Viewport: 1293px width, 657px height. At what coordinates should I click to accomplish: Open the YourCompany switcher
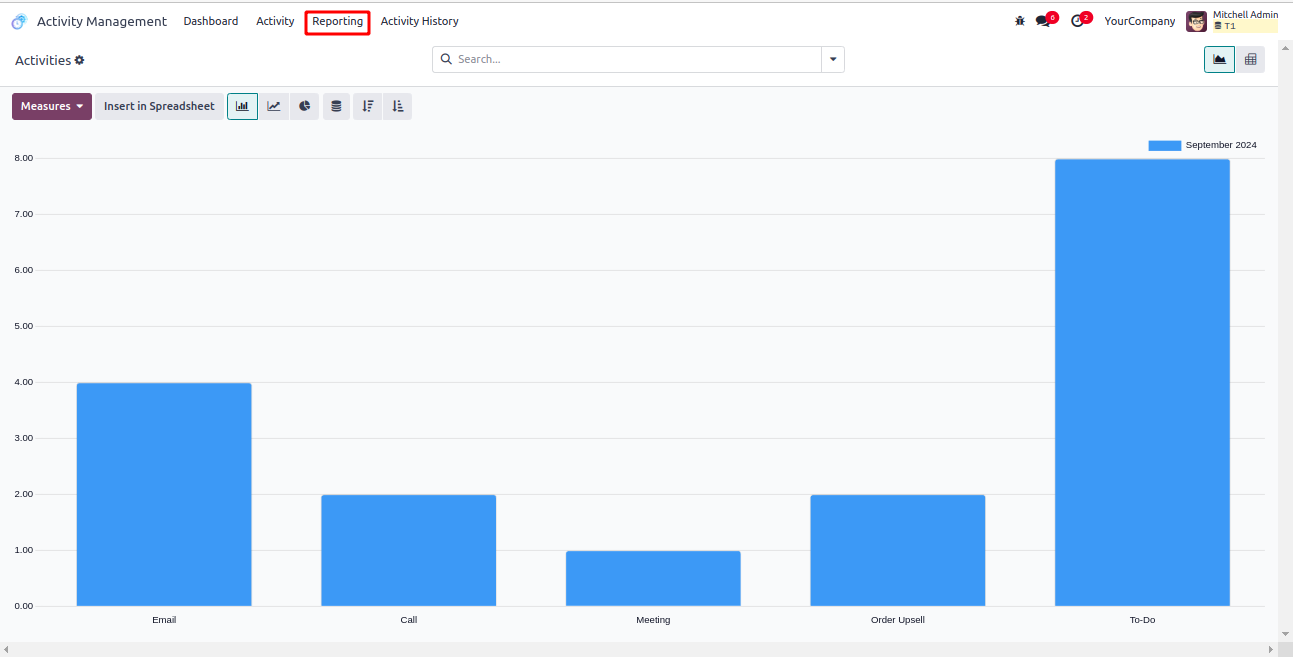[x=1140, y=21]
